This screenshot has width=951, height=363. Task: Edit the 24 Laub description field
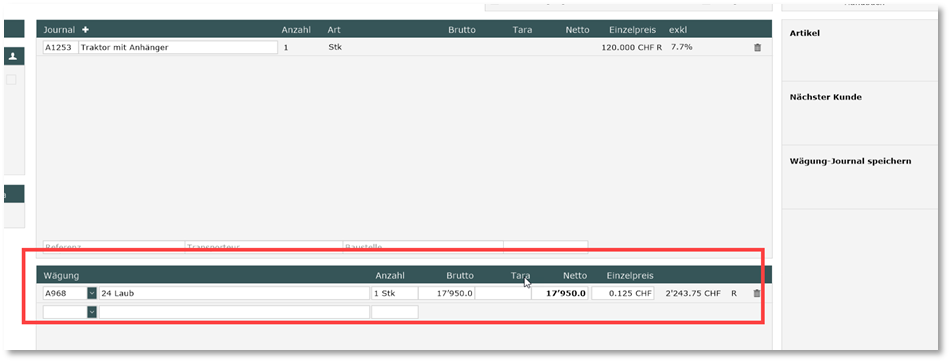[234, 293]
